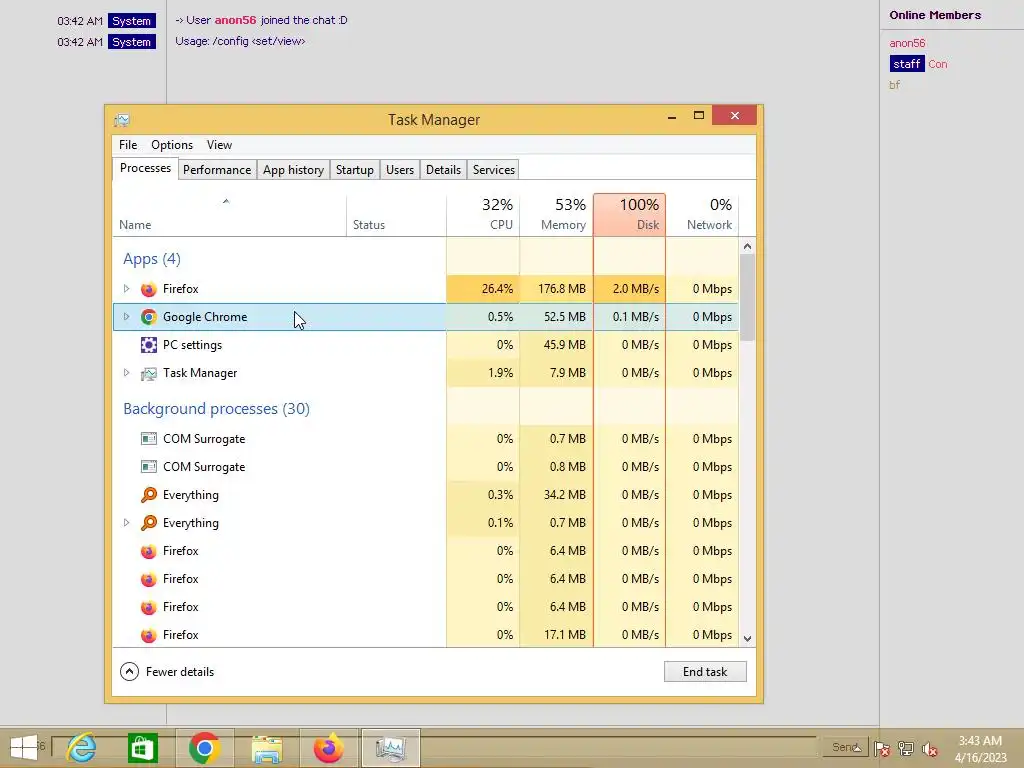Screen dimensions: 1024x768
Task: Switch to the App history tab
Action: click(x=293, y=170)
